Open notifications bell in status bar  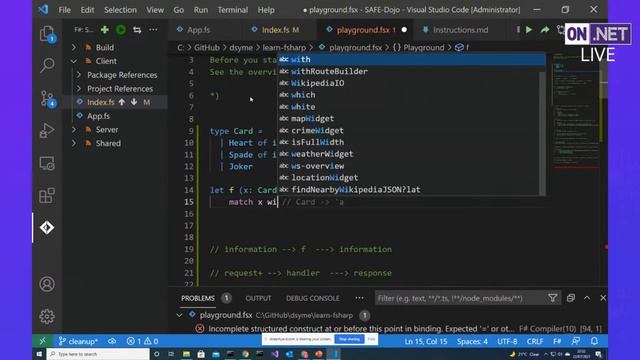pyautogui.click(x=594, y=341)
